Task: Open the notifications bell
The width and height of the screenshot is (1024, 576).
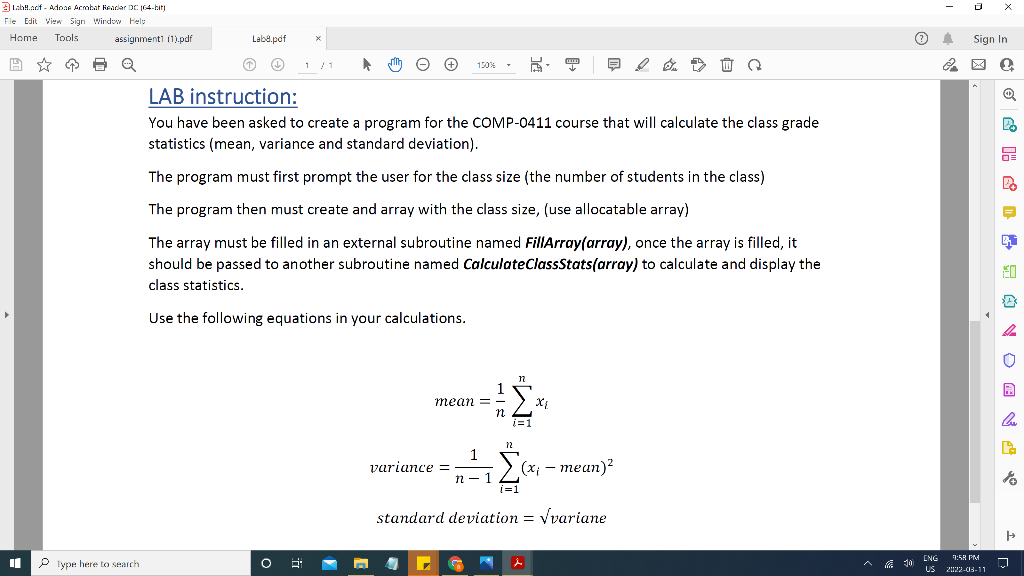Action: [x=948, y=39]
